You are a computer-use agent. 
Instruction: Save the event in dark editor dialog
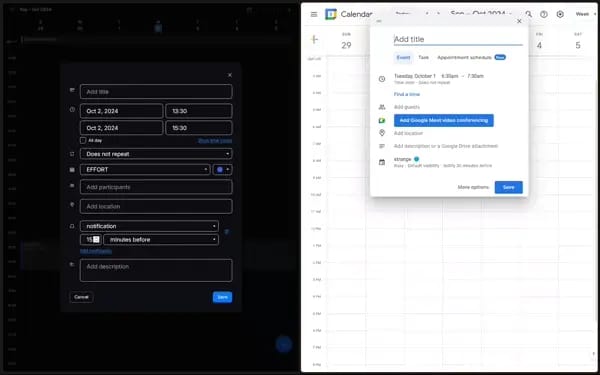click(222, 297)
